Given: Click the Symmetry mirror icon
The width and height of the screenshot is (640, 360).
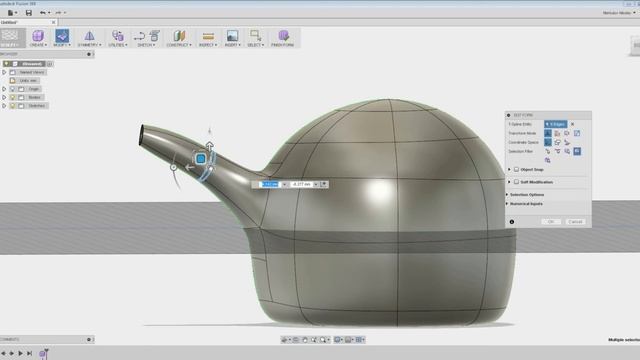Looking at the screenshot, I should 89,36.
